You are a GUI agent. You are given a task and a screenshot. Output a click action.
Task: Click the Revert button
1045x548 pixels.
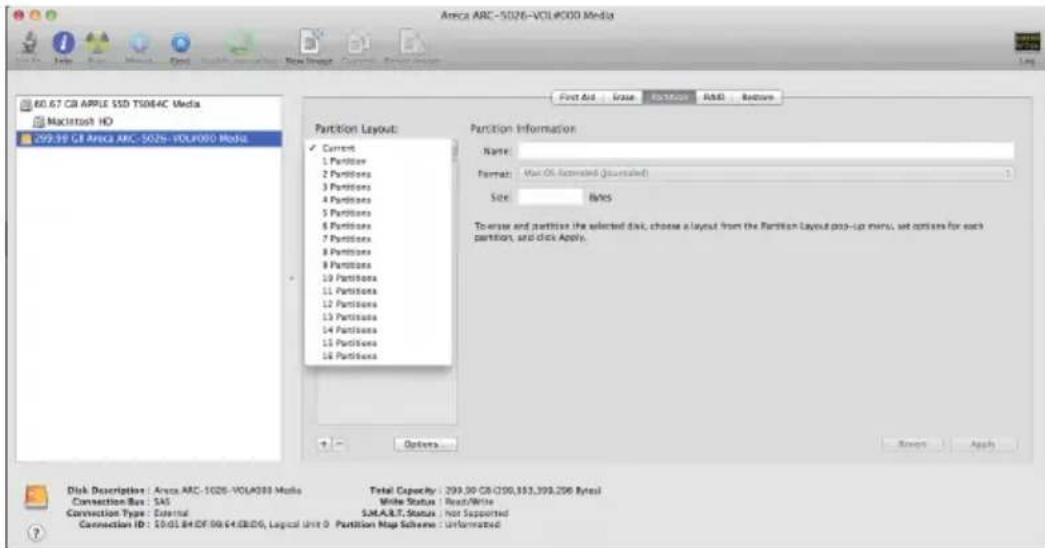click(x=912, y=444)
